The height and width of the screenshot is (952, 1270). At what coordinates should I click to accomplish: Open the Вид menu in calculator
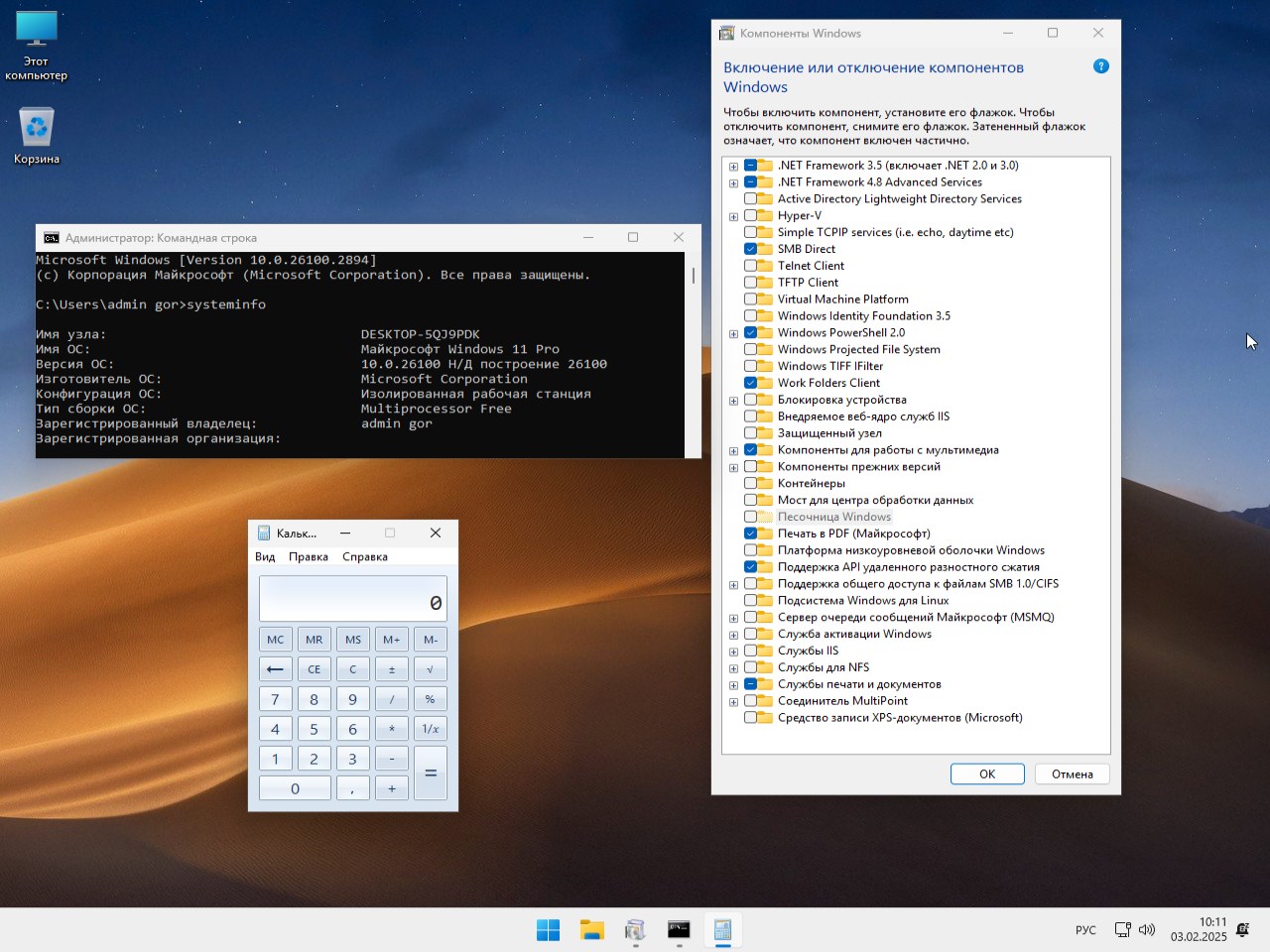265,557
